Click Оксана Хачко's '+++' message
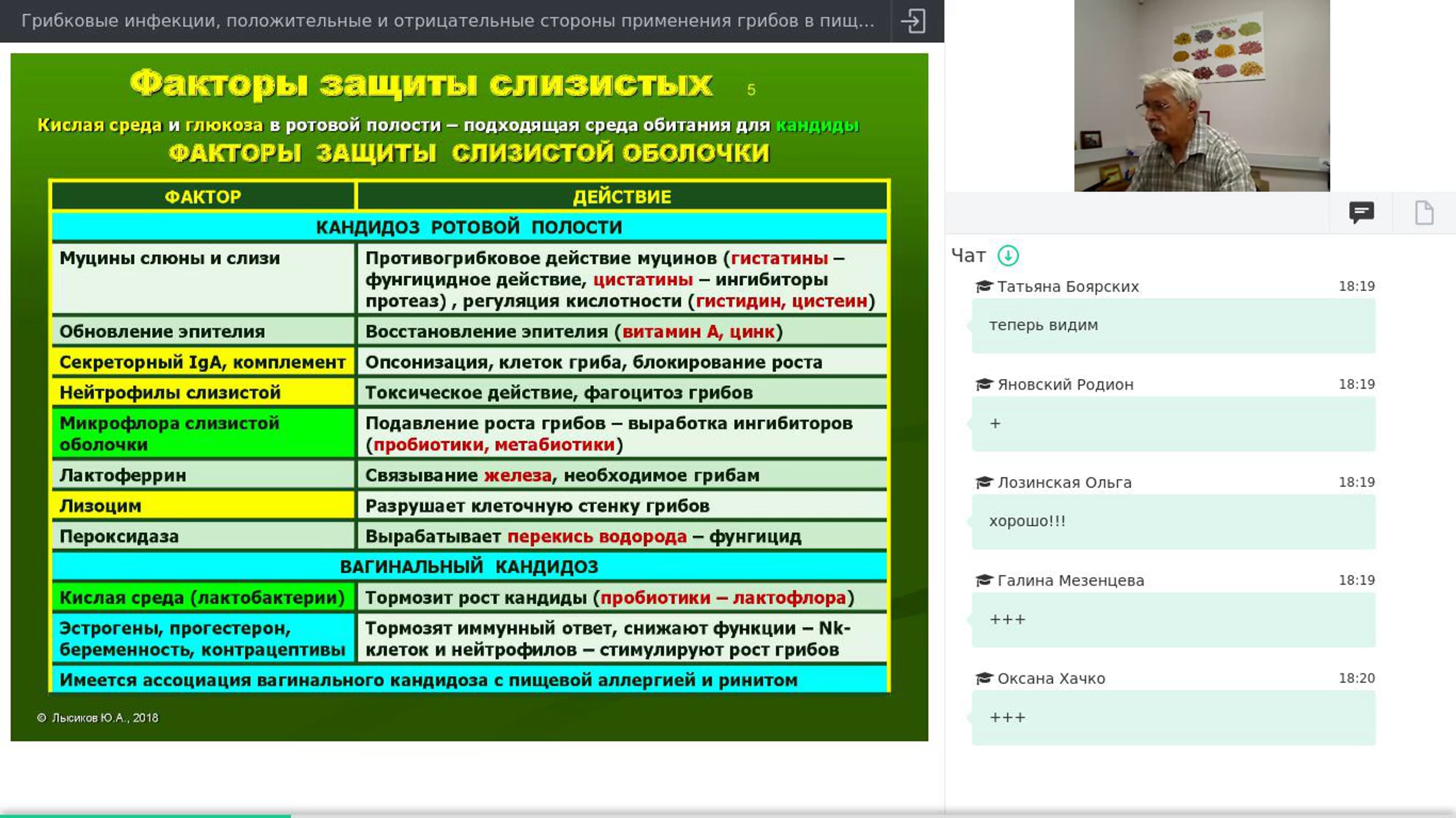This screenshot has height=818, width=1456. tap(1173, 718)
